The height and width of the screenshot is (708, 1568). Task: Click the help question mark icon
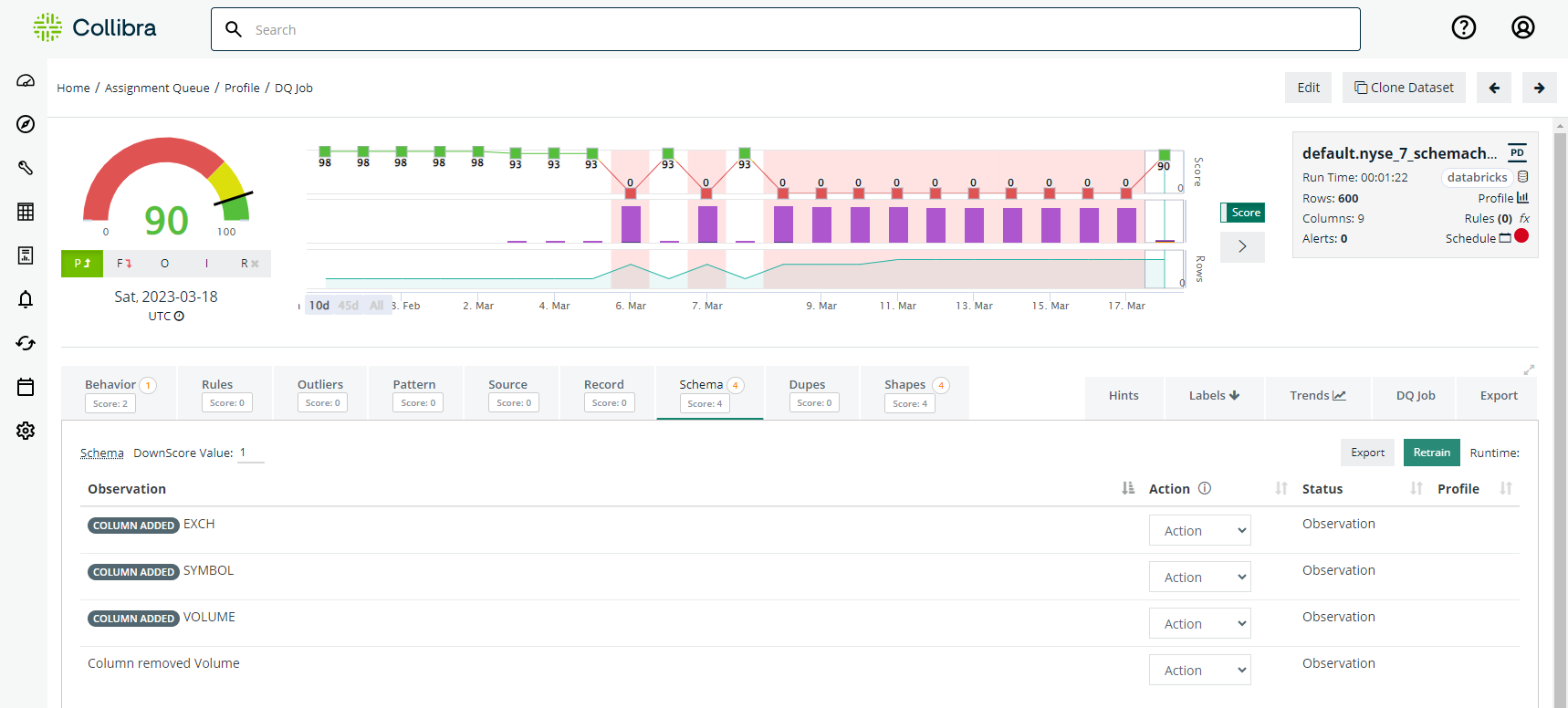(1464, 28)
